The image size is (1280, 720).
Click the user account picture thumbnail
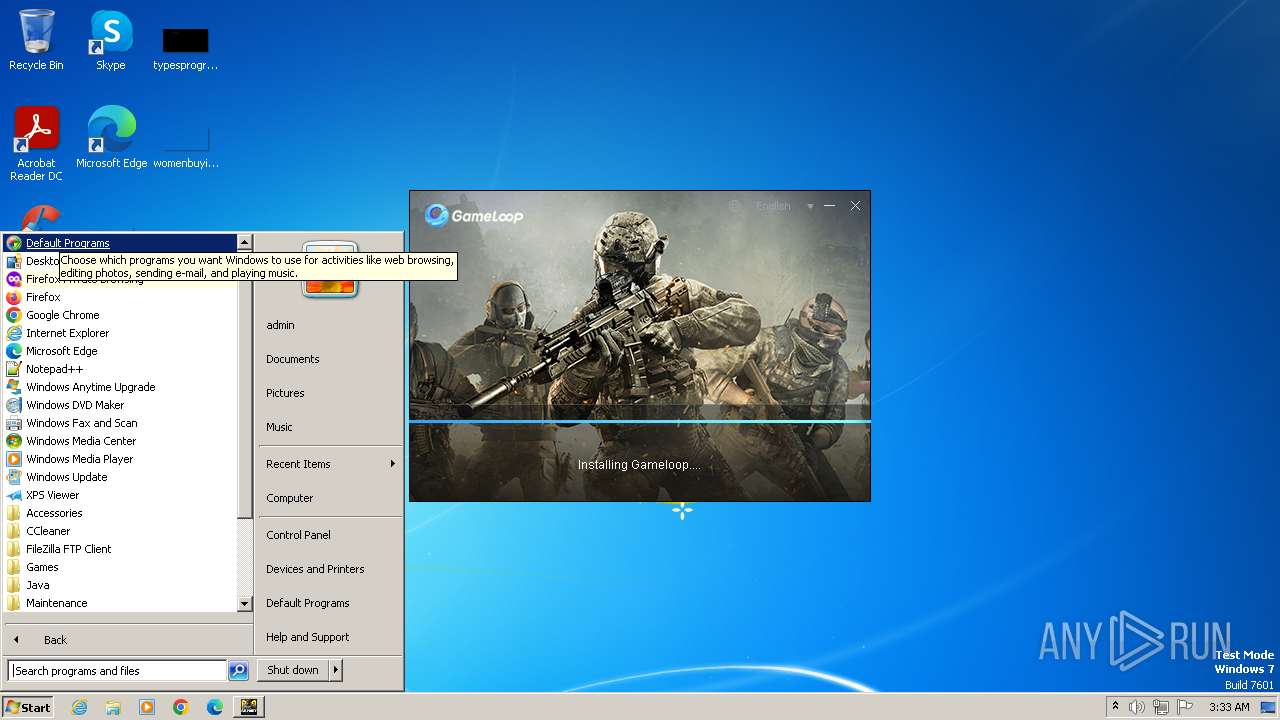330,270
